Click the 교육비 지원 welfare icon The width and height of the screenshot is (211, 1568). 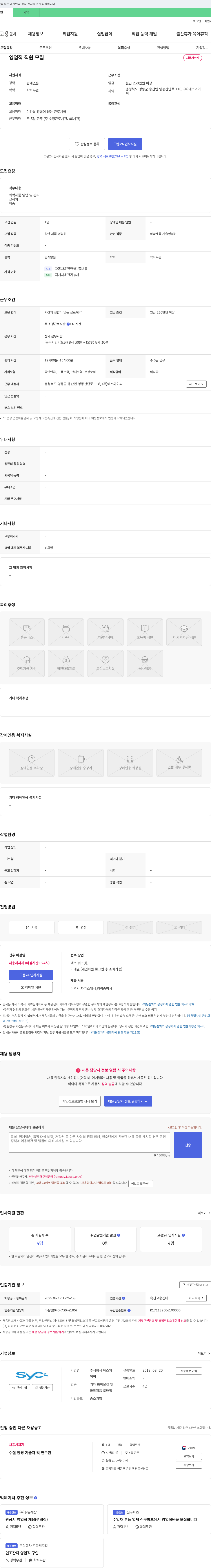(x=145, y=633)
